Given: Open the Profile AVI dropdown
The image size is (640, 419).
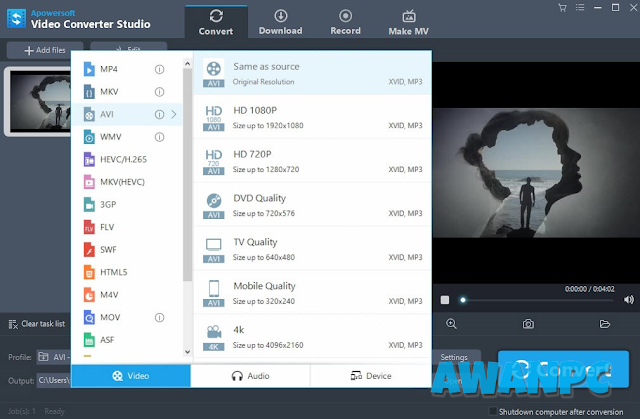Looking at the screenshot, I should coord(54,357).
